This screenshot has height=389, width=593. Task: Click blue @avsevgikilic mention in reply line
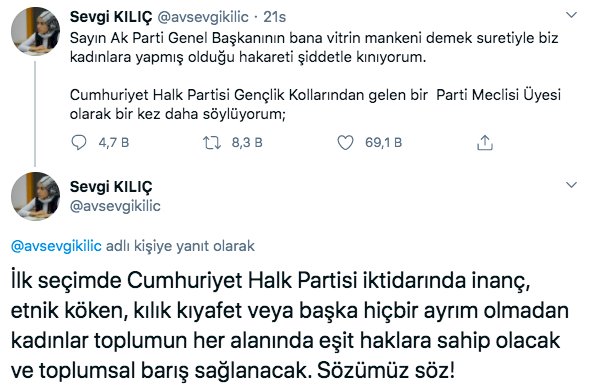56,246
